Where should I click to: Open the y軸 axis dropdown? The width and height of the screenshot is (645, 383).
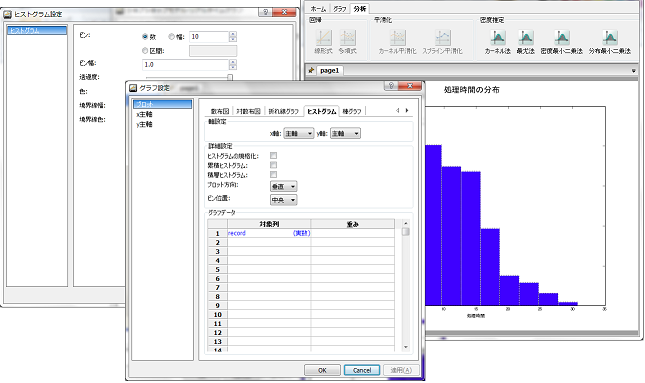click(345, 133)
